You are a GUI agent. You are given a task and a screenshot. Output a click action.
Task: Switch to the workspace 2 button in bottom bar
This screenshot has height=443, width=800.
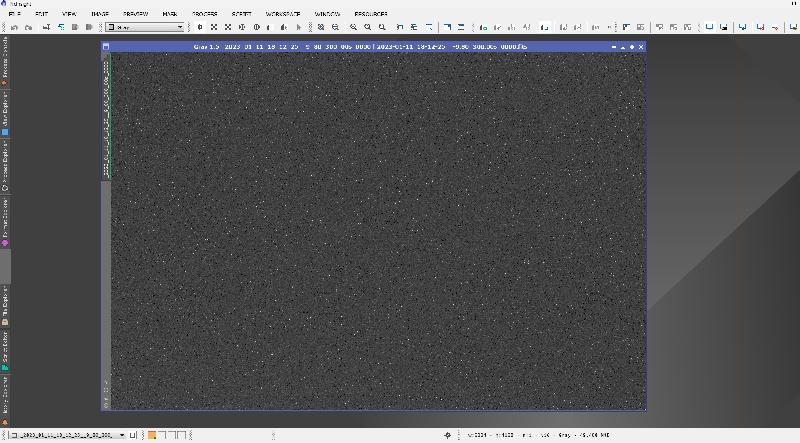(x=162, y=435)
